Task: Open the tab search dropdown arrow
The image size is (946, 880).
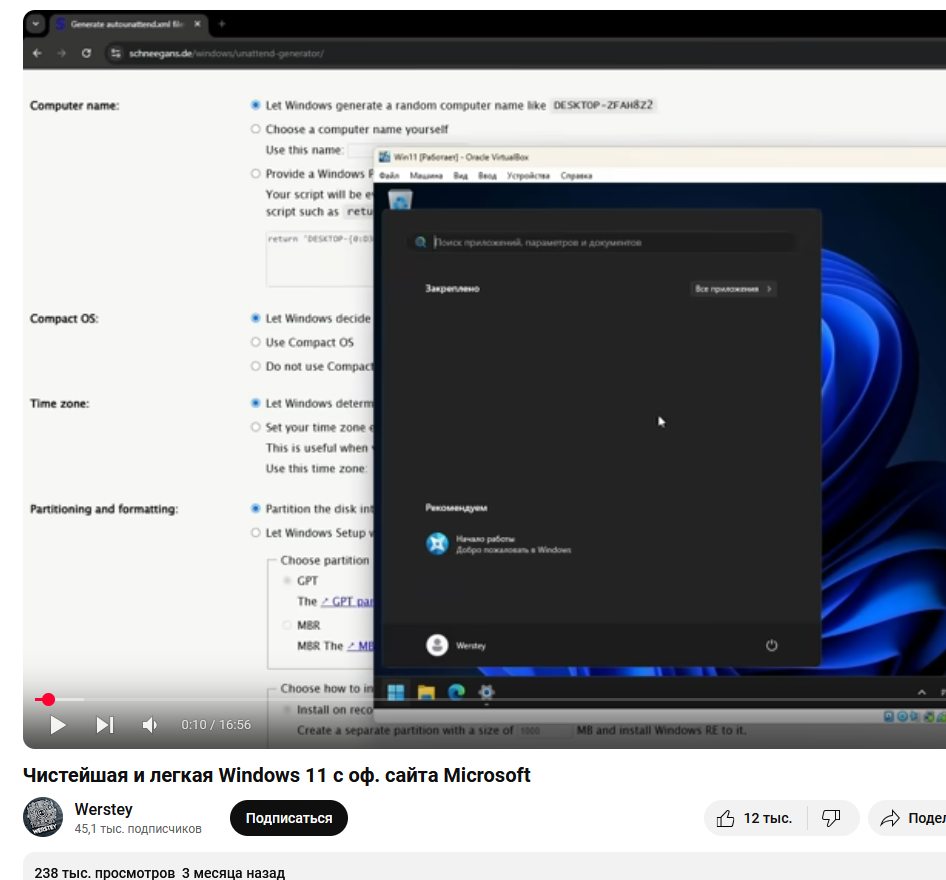Action: (x=36, y=24)
